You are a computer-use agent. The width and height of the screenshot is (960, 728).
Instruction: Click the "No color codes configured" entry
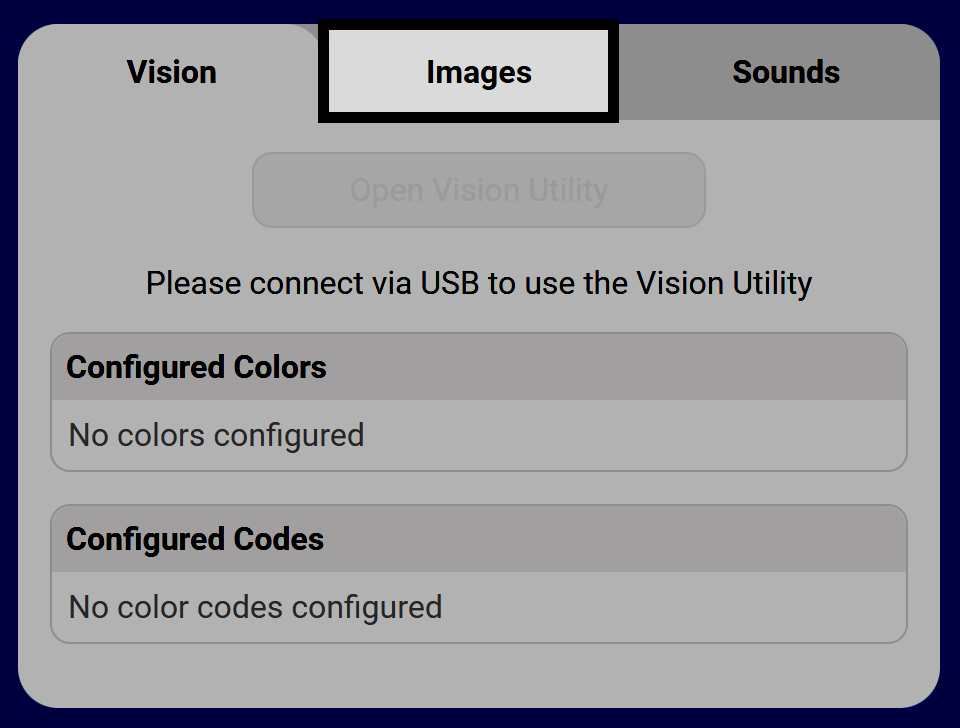click(255, 607)
